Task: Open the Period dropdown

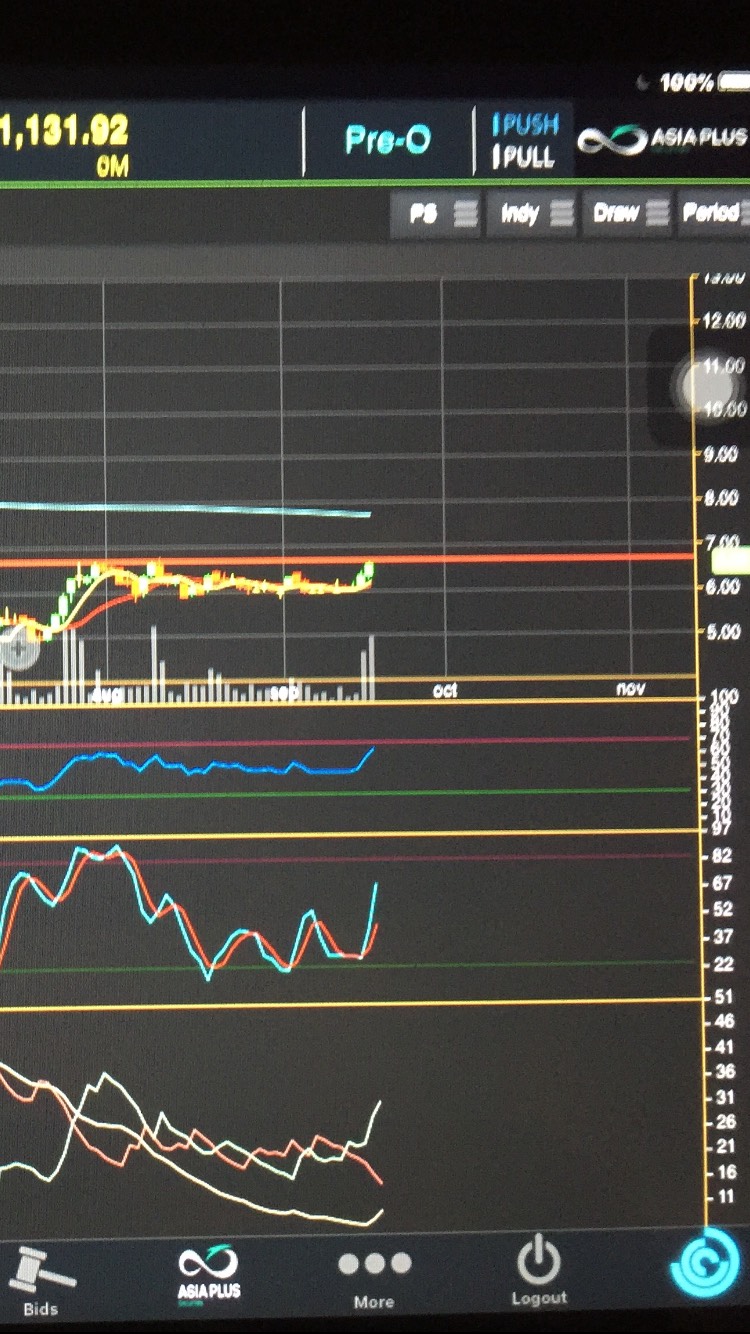Action: pyautogui.click(x=712, y=212)
